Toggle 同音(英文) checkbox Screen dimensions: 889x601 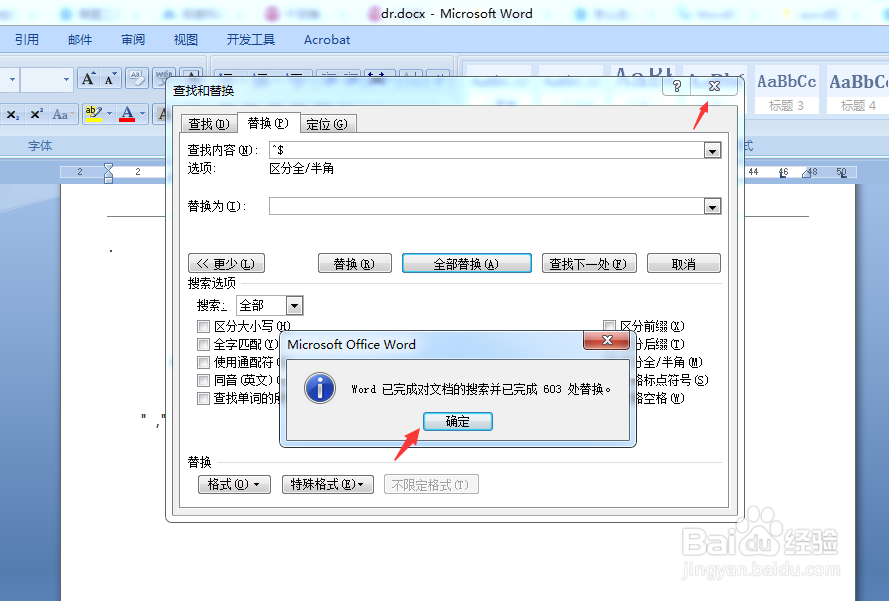pos(204,380)
